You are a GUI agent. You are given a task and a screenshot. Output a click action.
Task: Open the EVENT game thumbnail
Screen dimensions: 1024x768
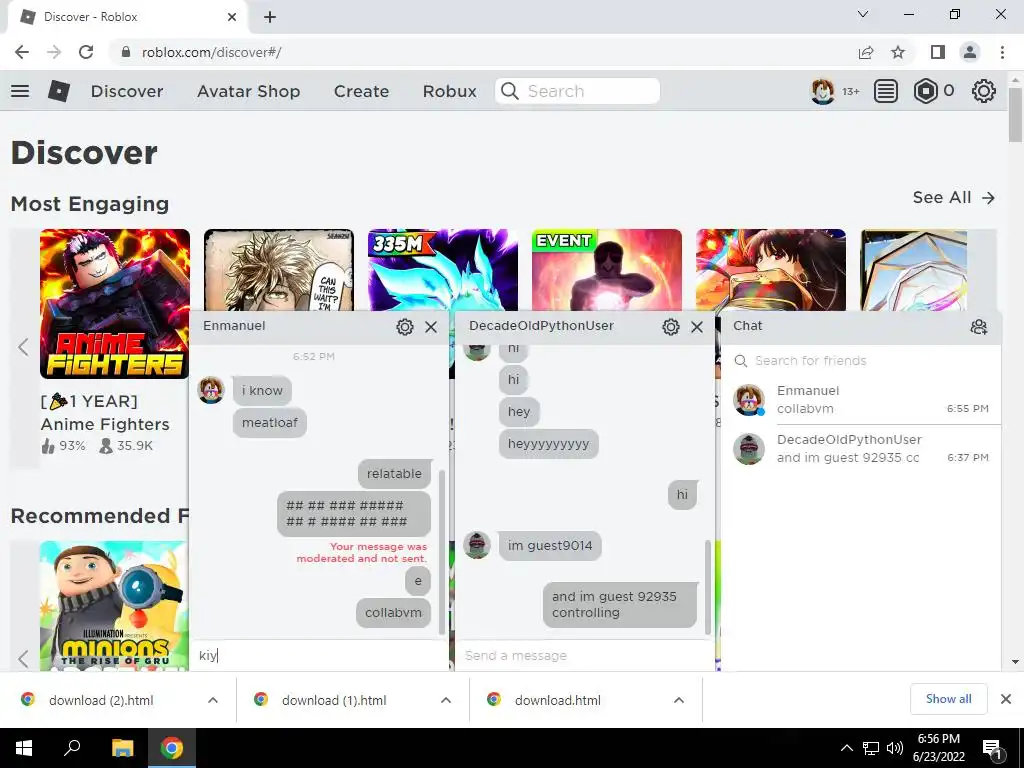[x=607, y=270]
